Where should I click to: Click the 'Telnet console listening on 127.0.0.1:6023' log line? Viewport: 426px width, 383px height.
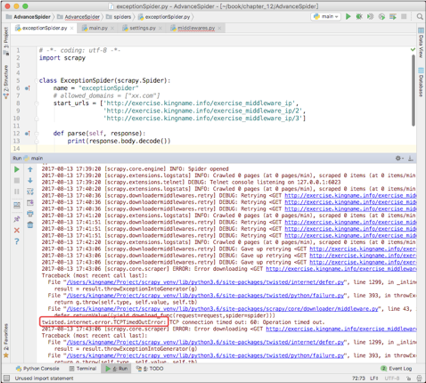[191, 182]
